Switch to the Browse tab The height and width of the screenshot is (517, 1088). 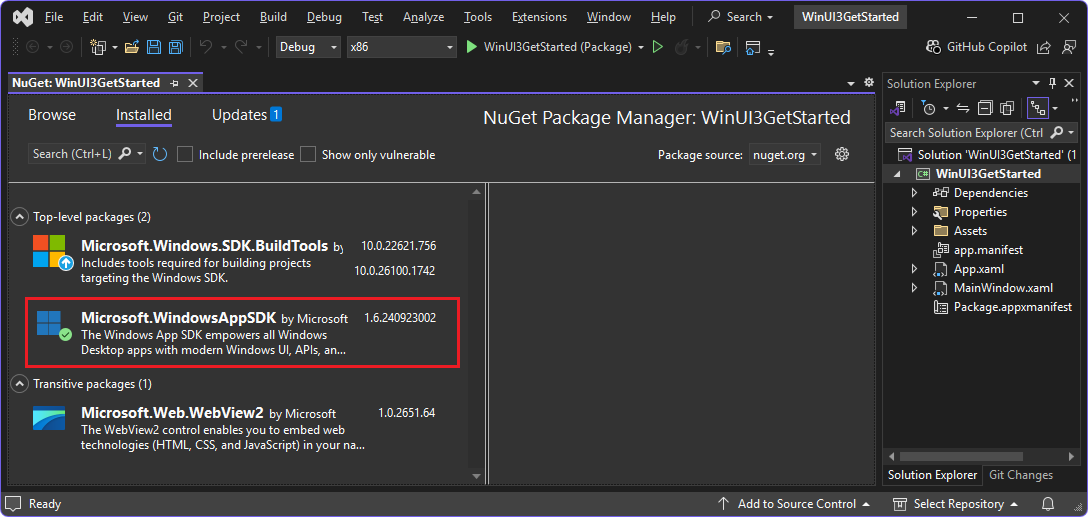(x=52, y=115)
